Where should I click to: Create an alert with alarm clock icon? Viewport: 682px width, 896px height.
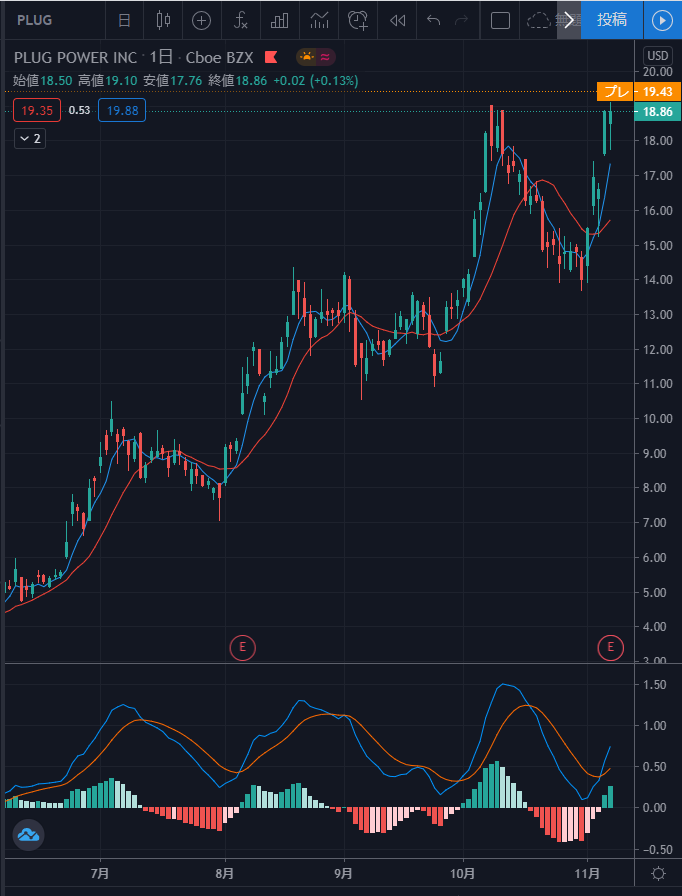pos(358,21)
